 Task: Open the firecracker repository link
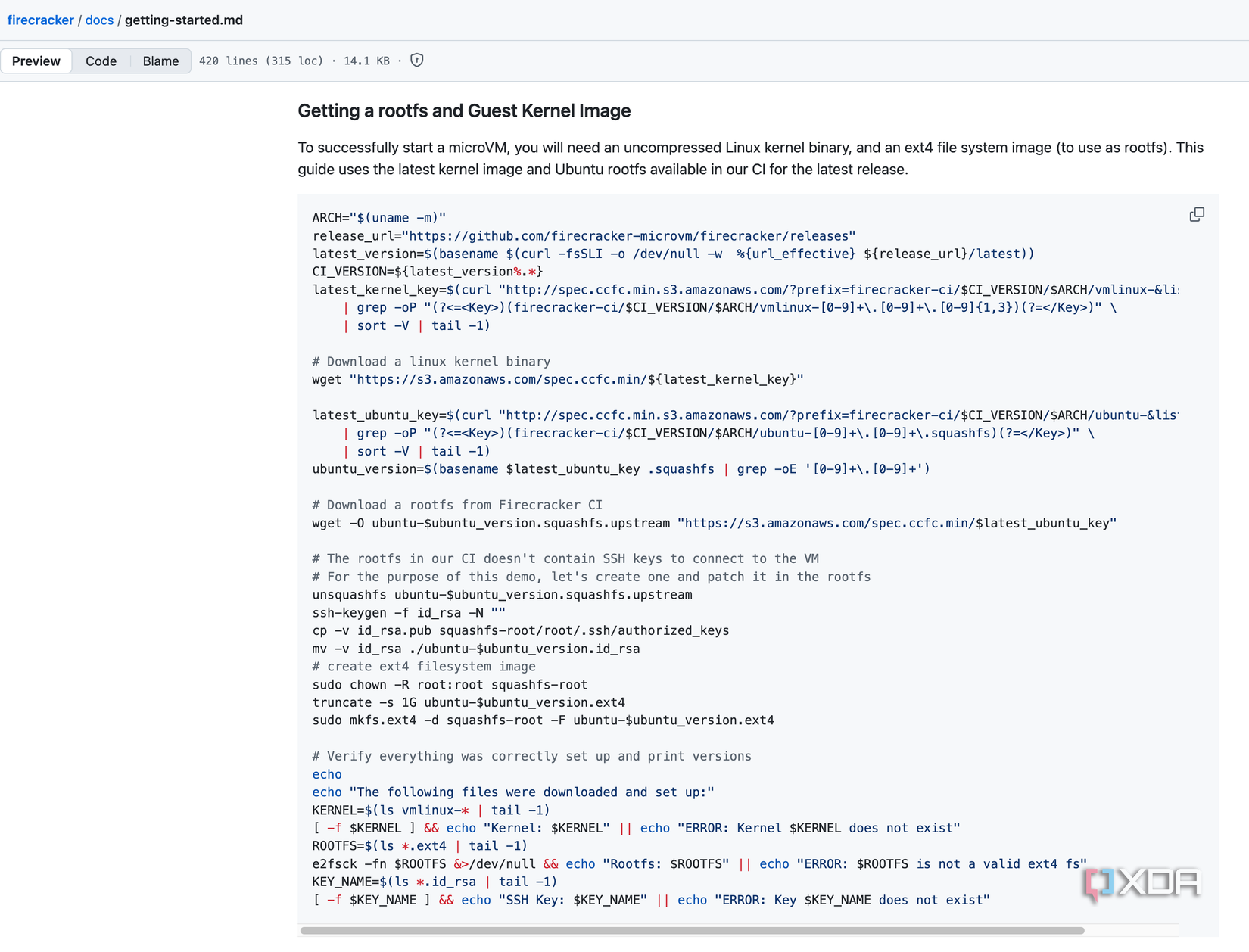tap(41, 20)
